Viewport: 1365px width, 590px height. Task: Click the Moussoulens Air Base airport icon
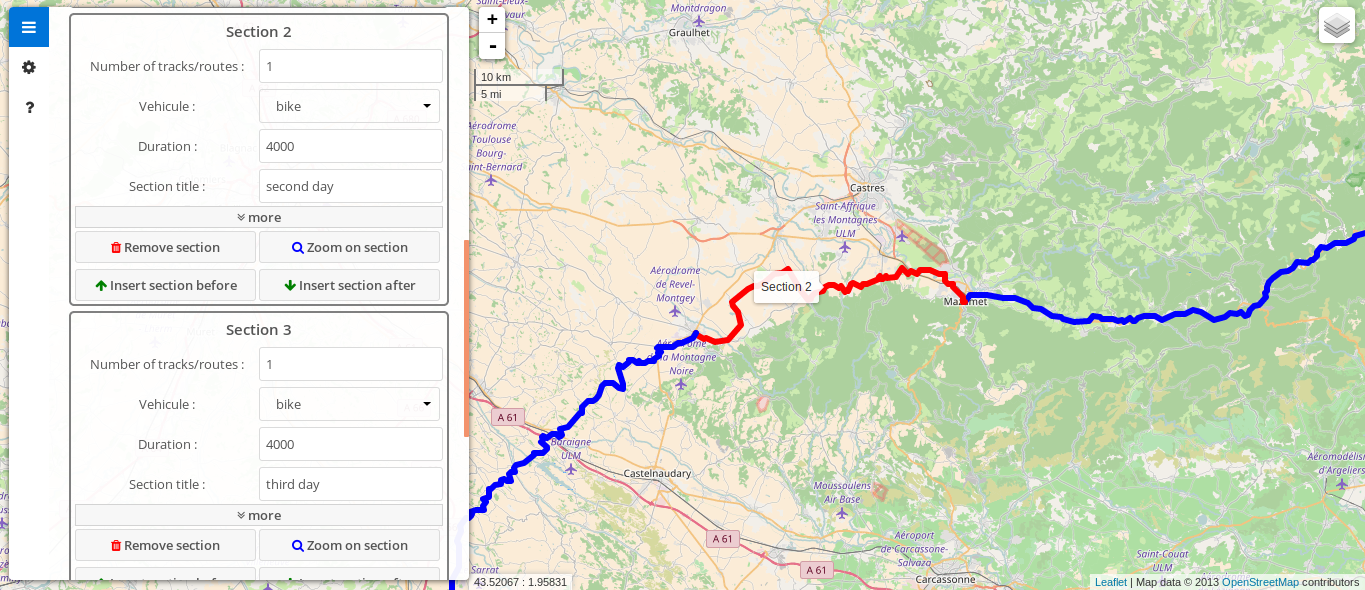coord(841,513)
